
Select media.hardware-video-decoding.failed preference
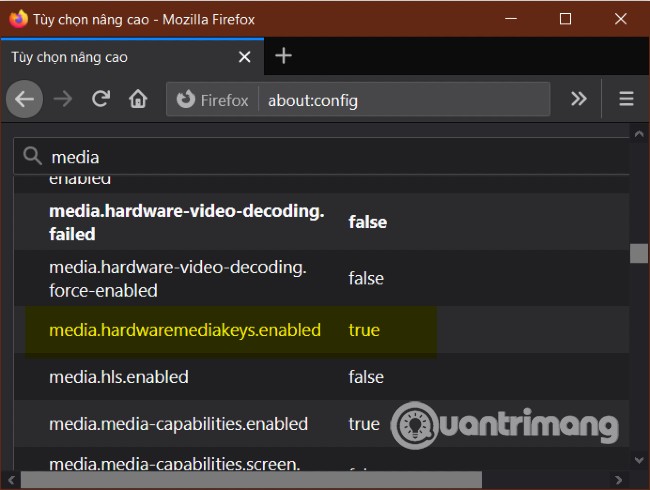pyautogui.click(x=187, y=222)
